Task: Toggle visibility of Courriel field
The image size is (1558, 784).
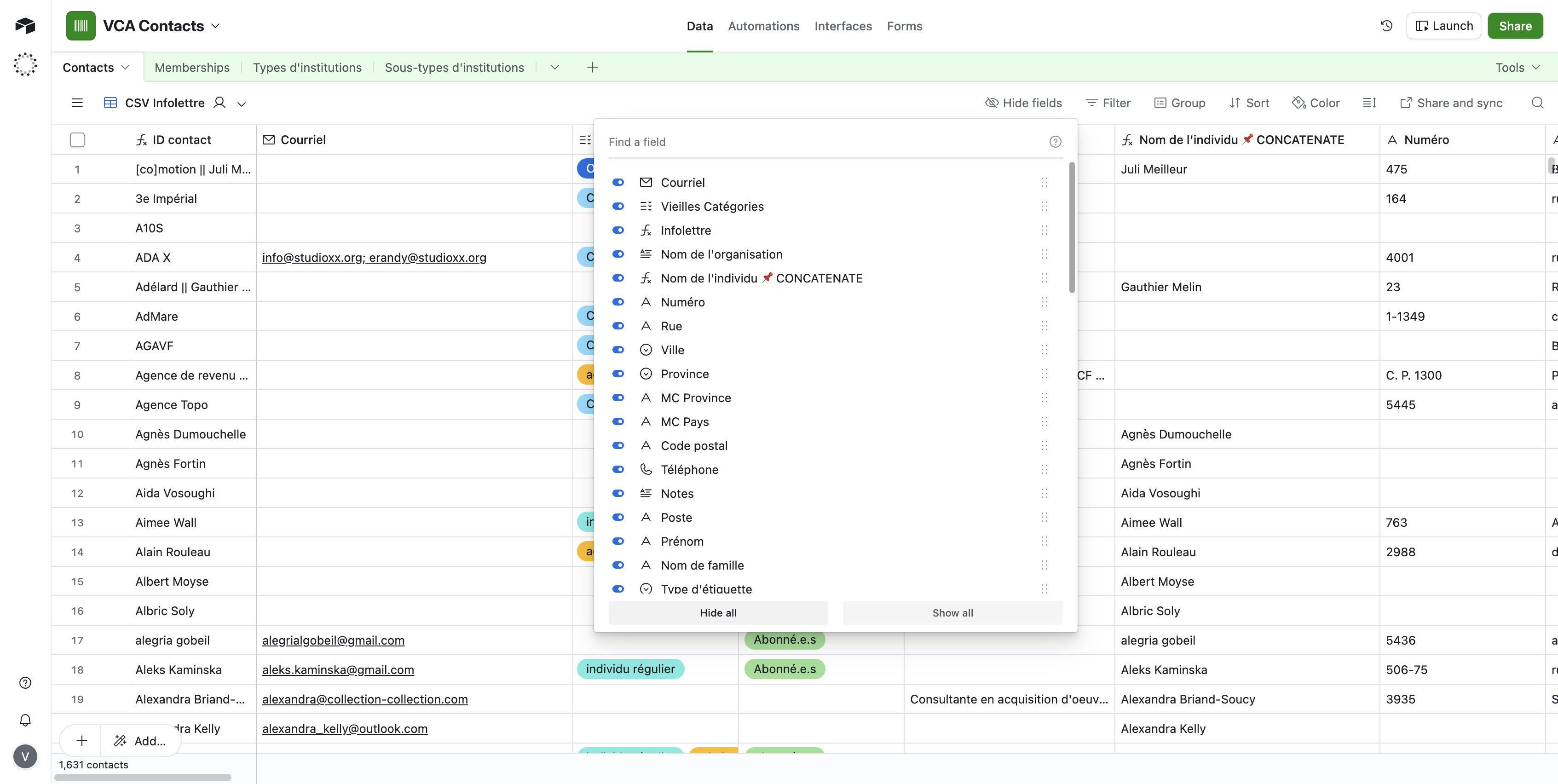Action: (618, 182)
